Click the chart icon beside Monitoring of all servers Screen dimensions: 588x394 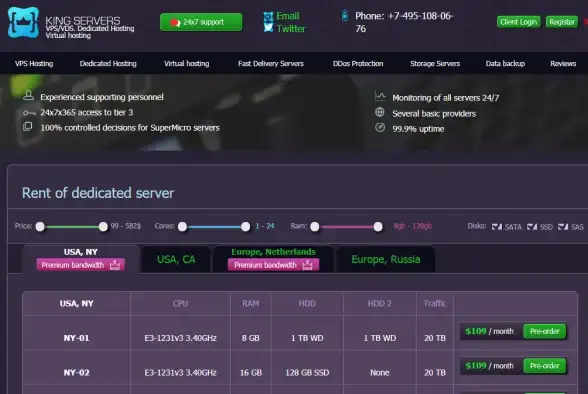[380, 96]
